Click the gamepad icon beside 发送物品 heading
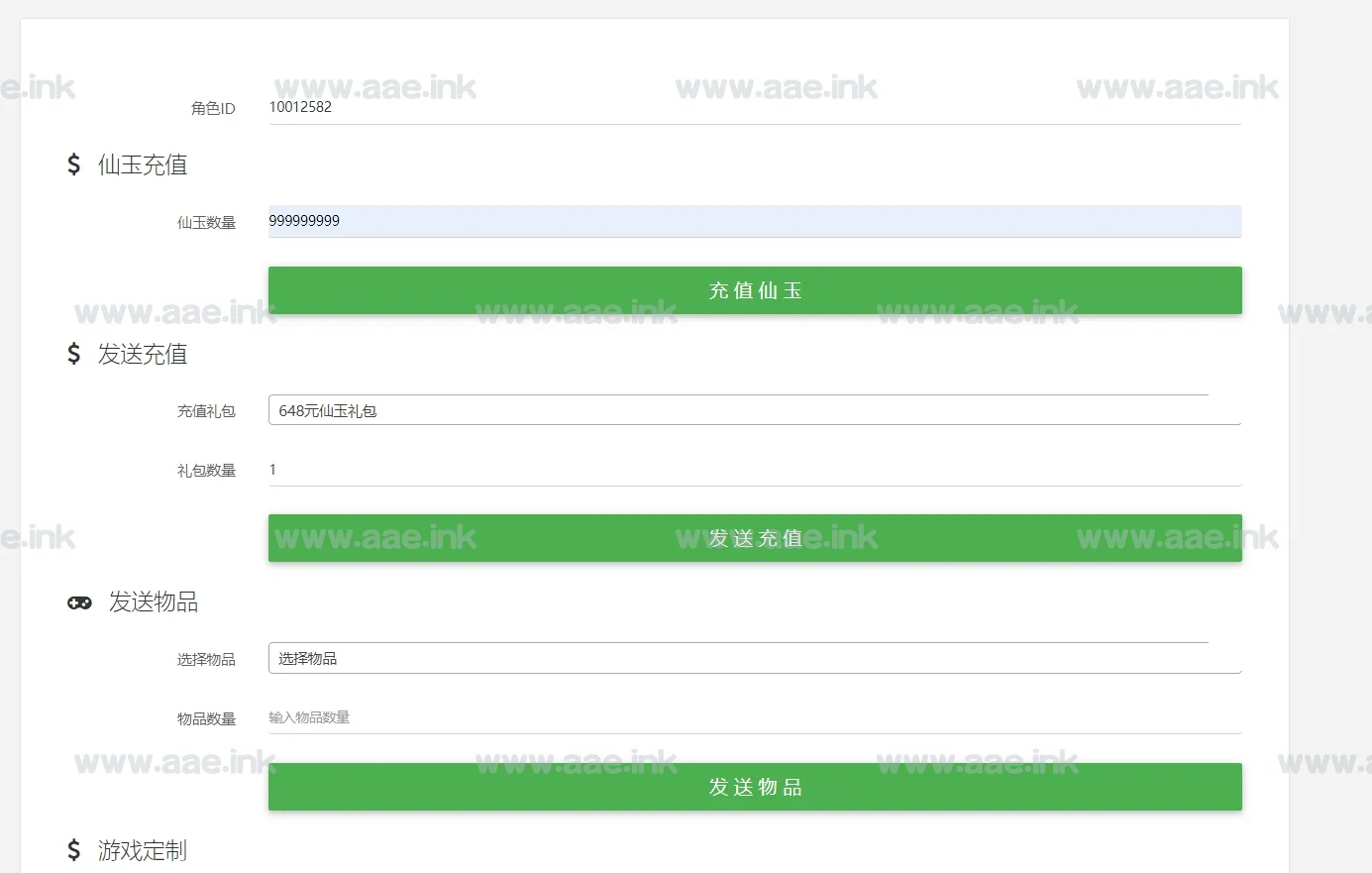1372x873 pixels. tap(79, 602)
